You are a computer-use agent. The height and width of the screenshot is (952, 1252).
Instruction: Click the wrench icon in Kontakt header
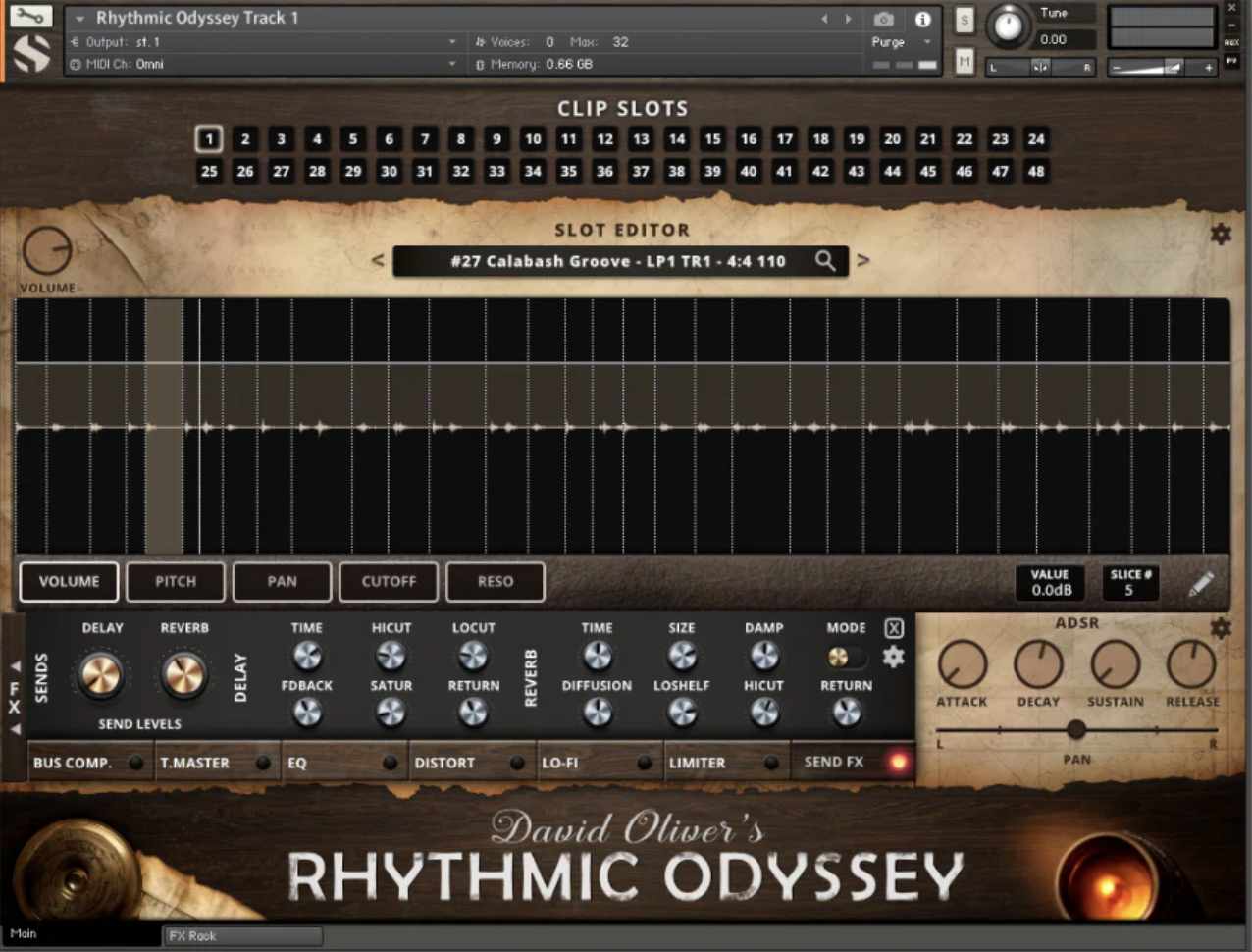coord(30,17)
